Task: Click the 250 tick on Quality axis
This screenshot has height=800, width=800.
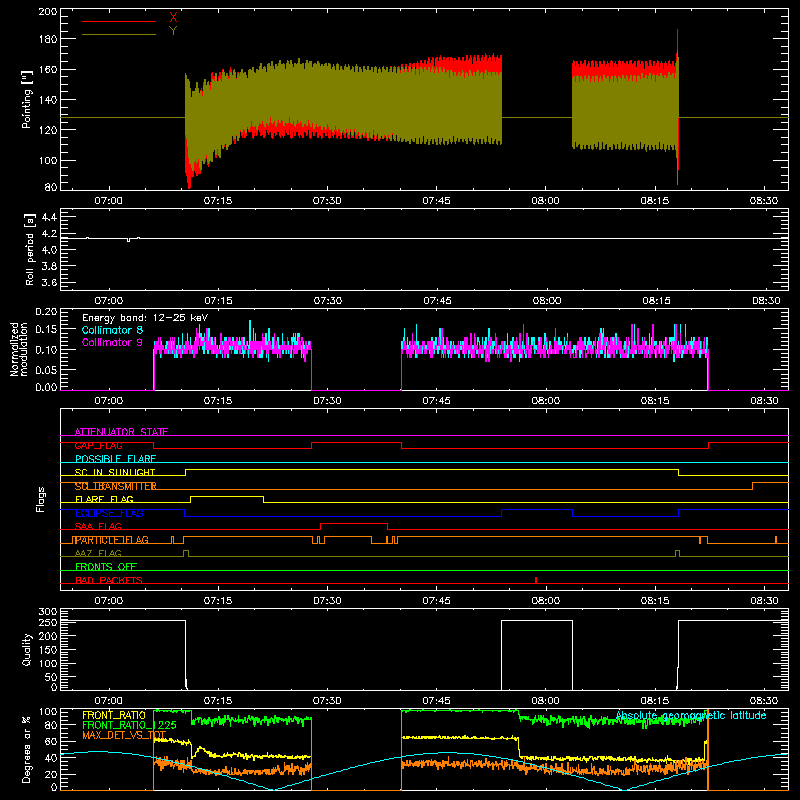Action: pyautogui.click(x=48, y=622)
